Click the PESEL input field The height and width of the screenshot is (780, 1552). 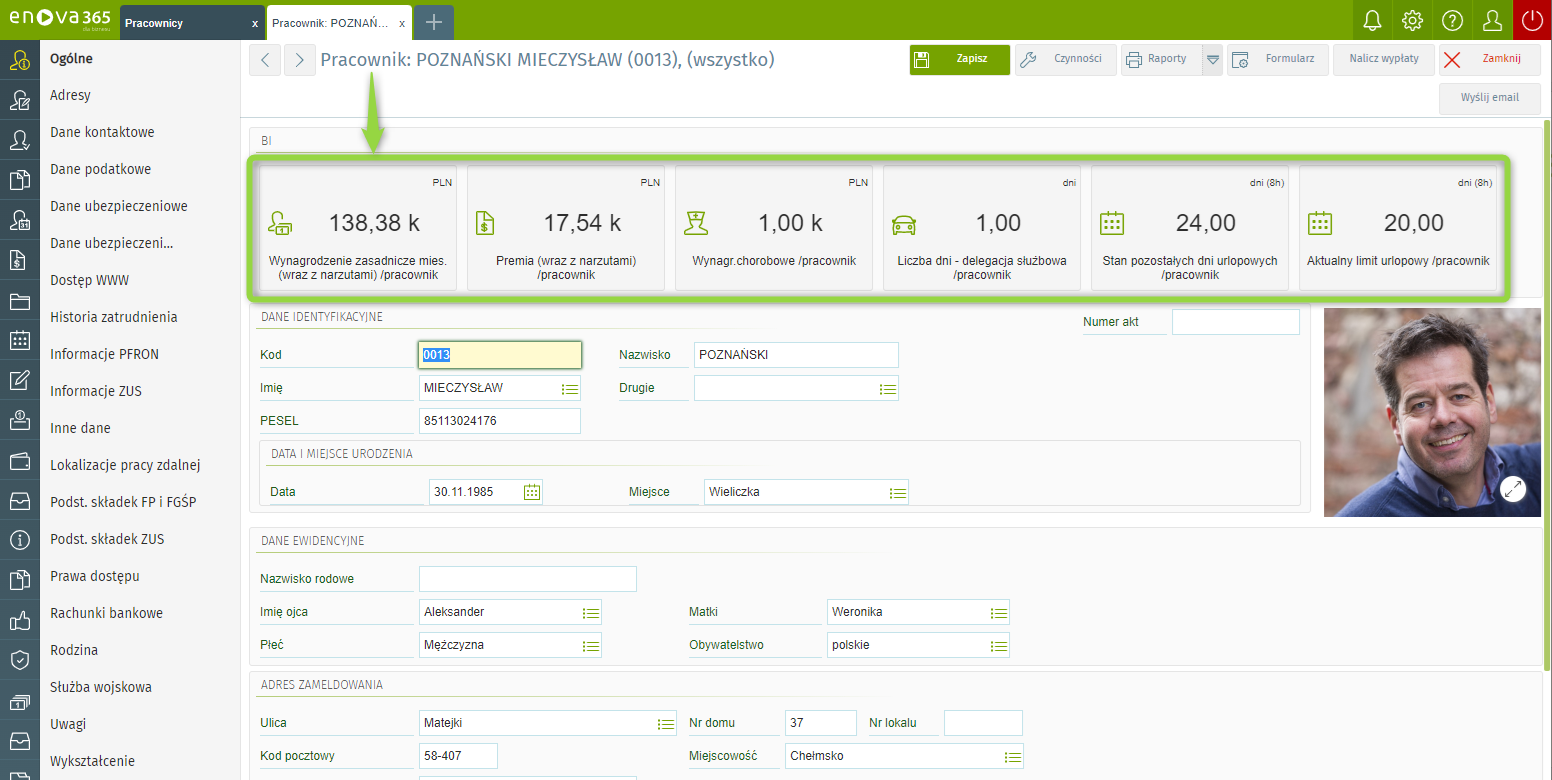click(x=499, y=421)
